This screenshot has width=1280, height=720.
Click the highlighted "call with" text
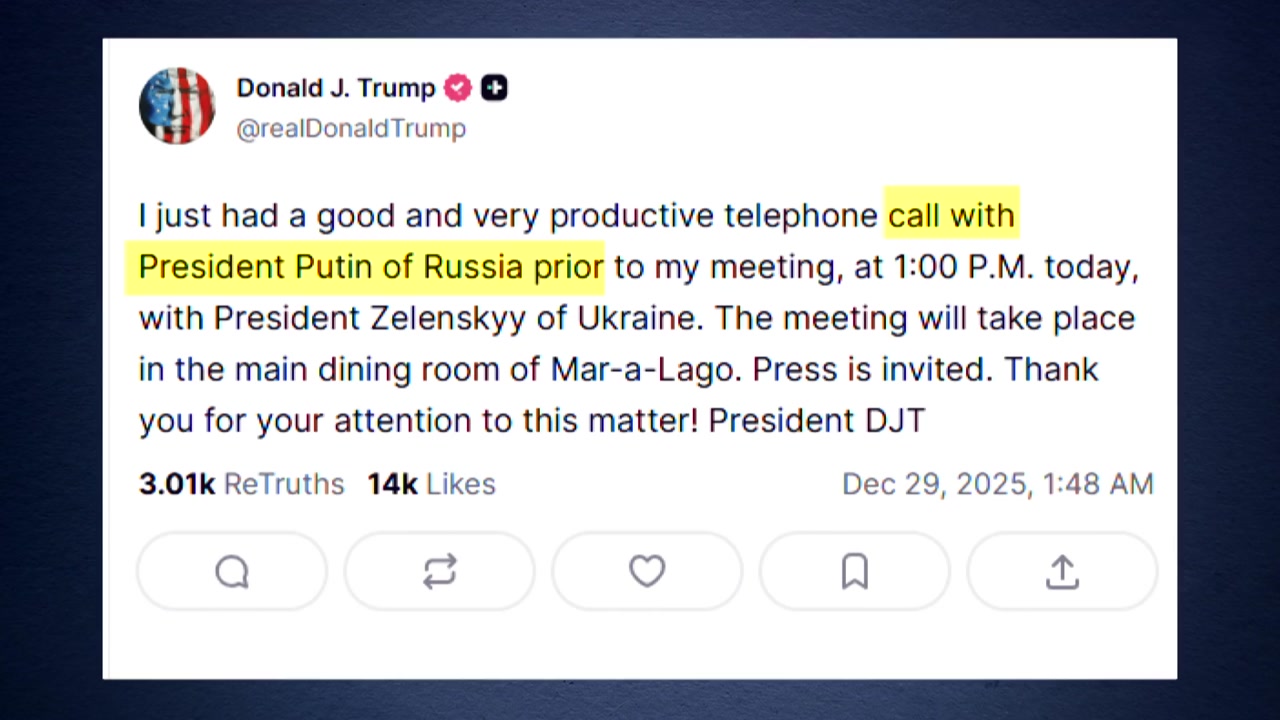coord(951,215)
